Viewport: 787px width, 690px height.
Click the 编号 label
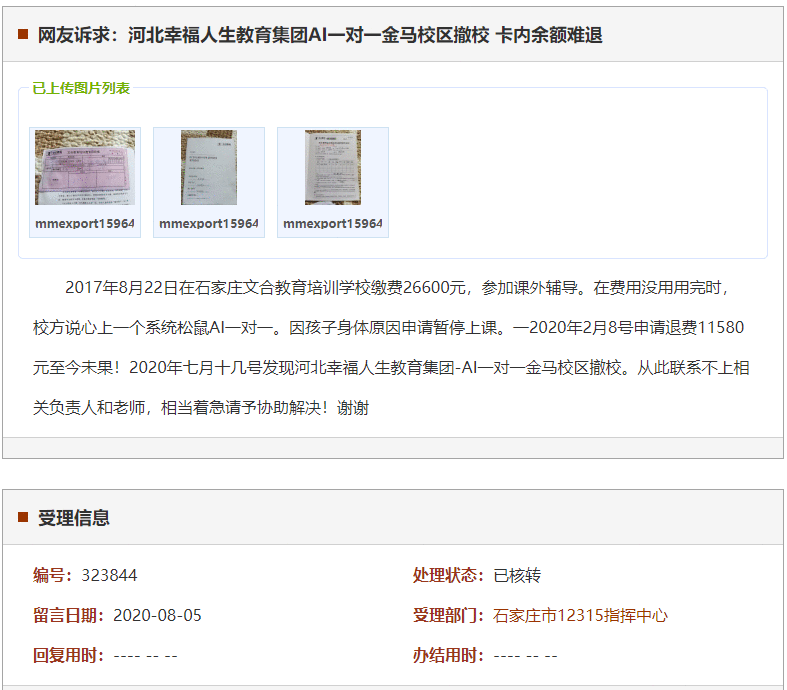[52, 575]
